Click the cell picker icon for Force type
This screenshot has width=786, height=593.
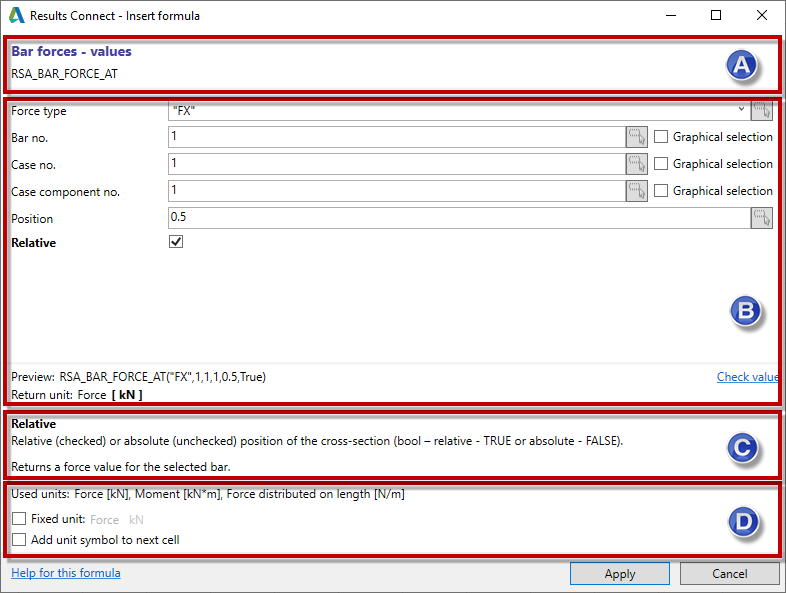click(761, 110)
